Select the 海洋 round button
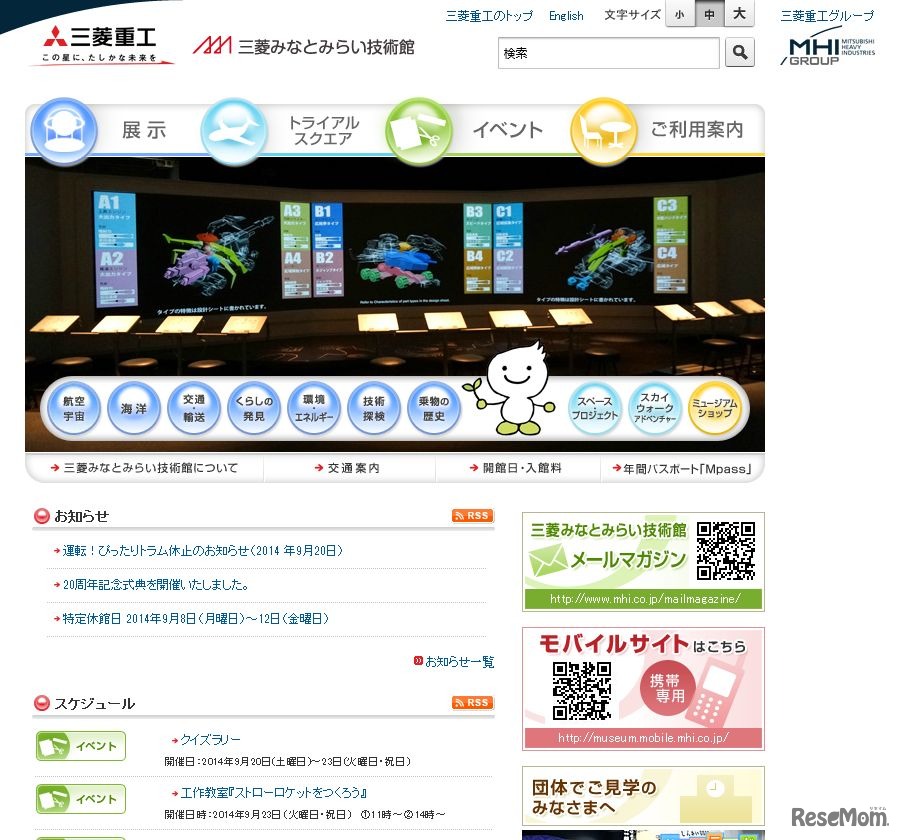The height and width of the screenshot is (840, 902). tap(133, 408)
